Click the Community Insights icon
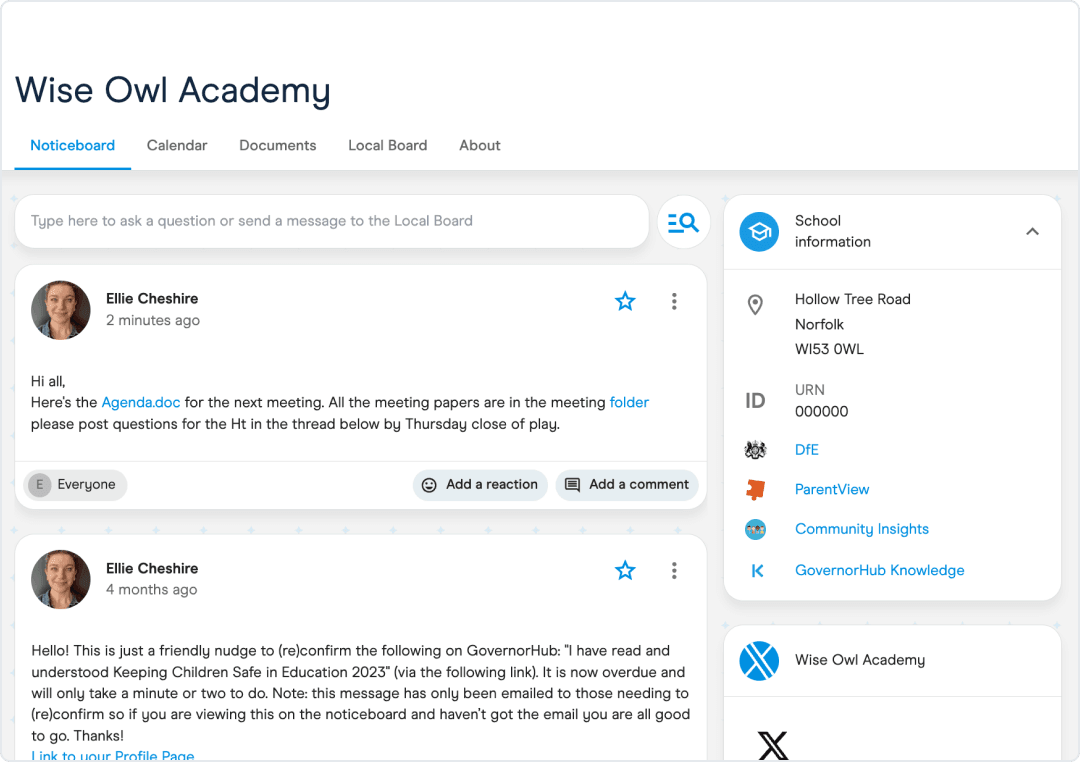 pos(756,529)
